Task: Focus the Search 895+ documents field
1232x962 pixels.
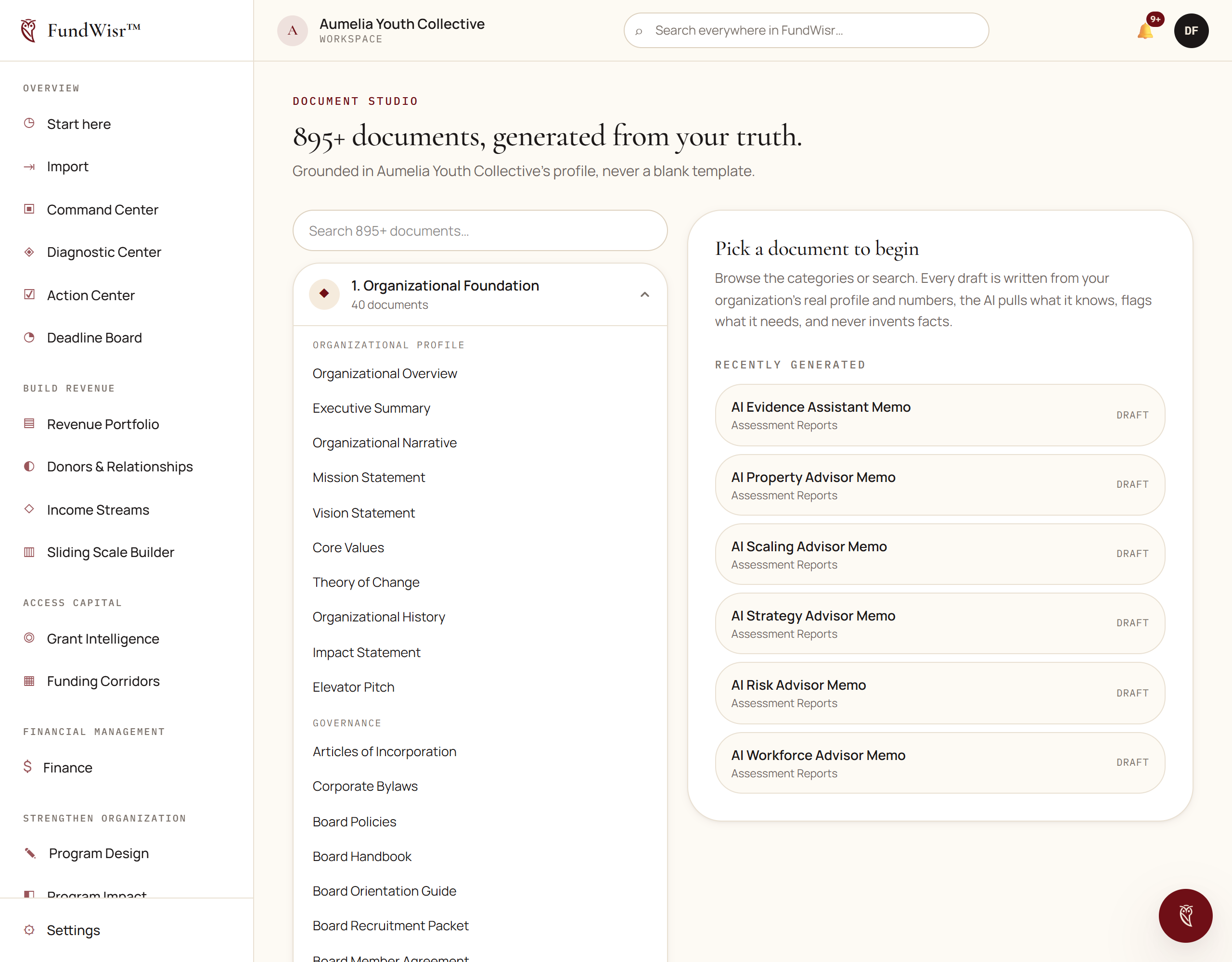Action: click(x=480, y=230)
